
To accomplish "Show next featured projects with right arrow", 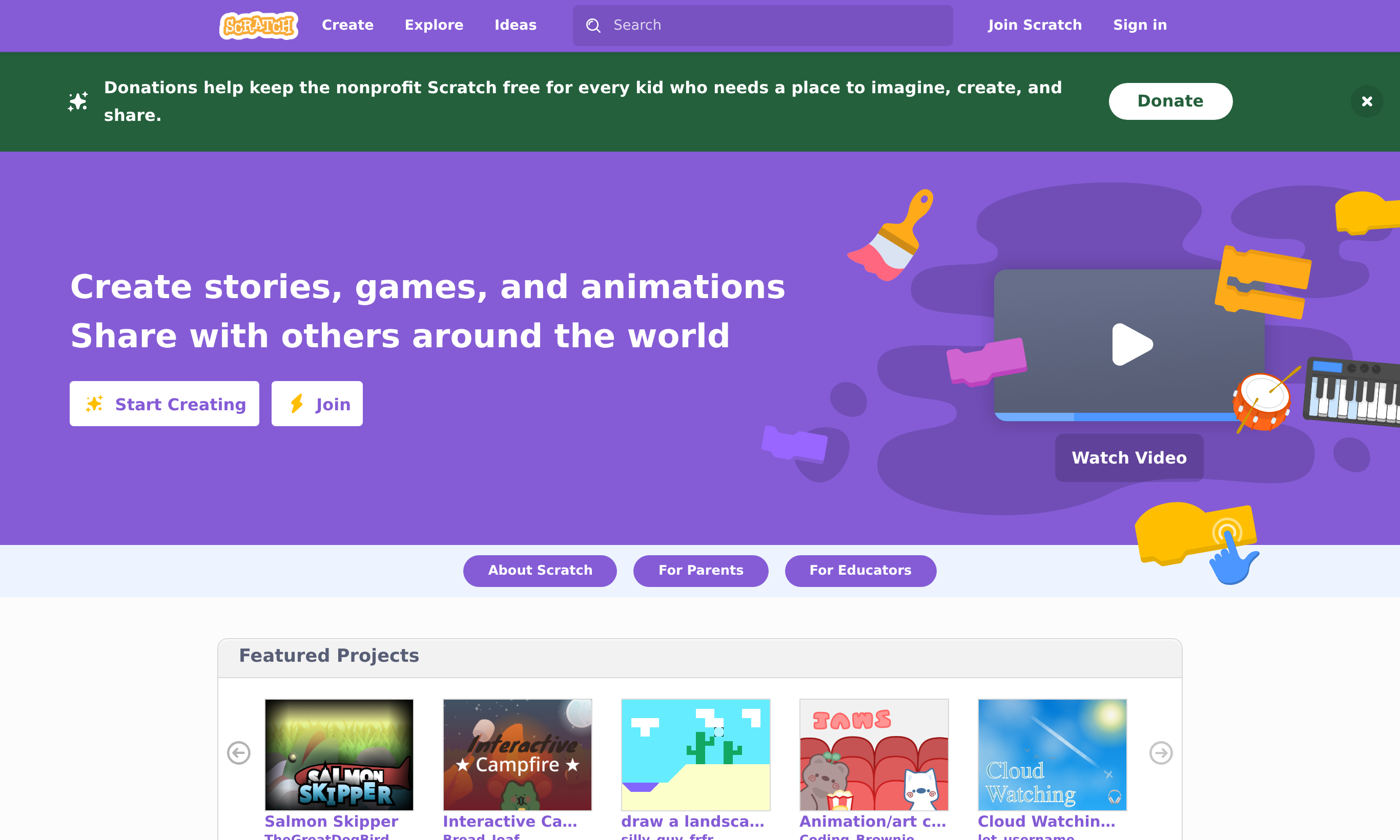I will pos(1161,753).
